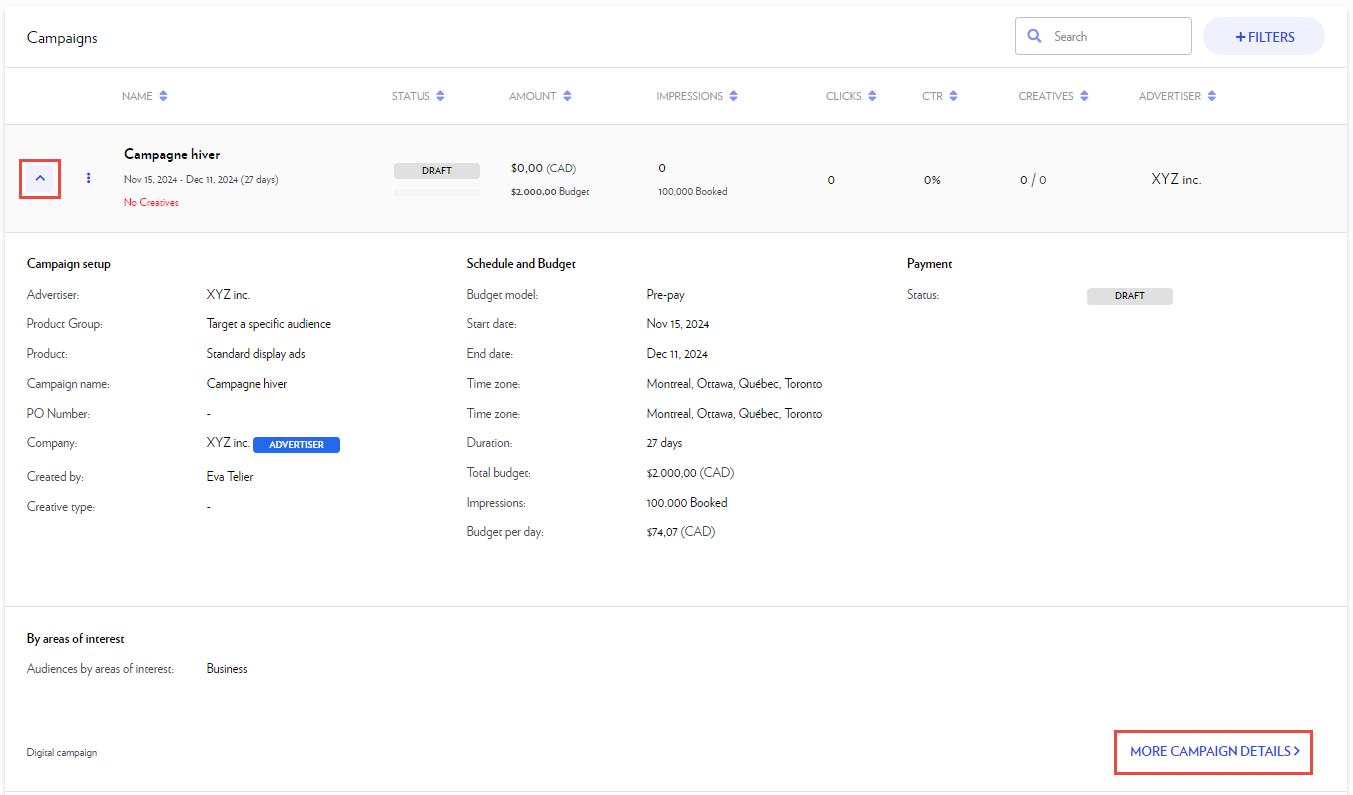Screen dimensions: 1353x795
Task: Click the Payment Draft status badge
Action: pyautogui.click(x=1129, y=296)
